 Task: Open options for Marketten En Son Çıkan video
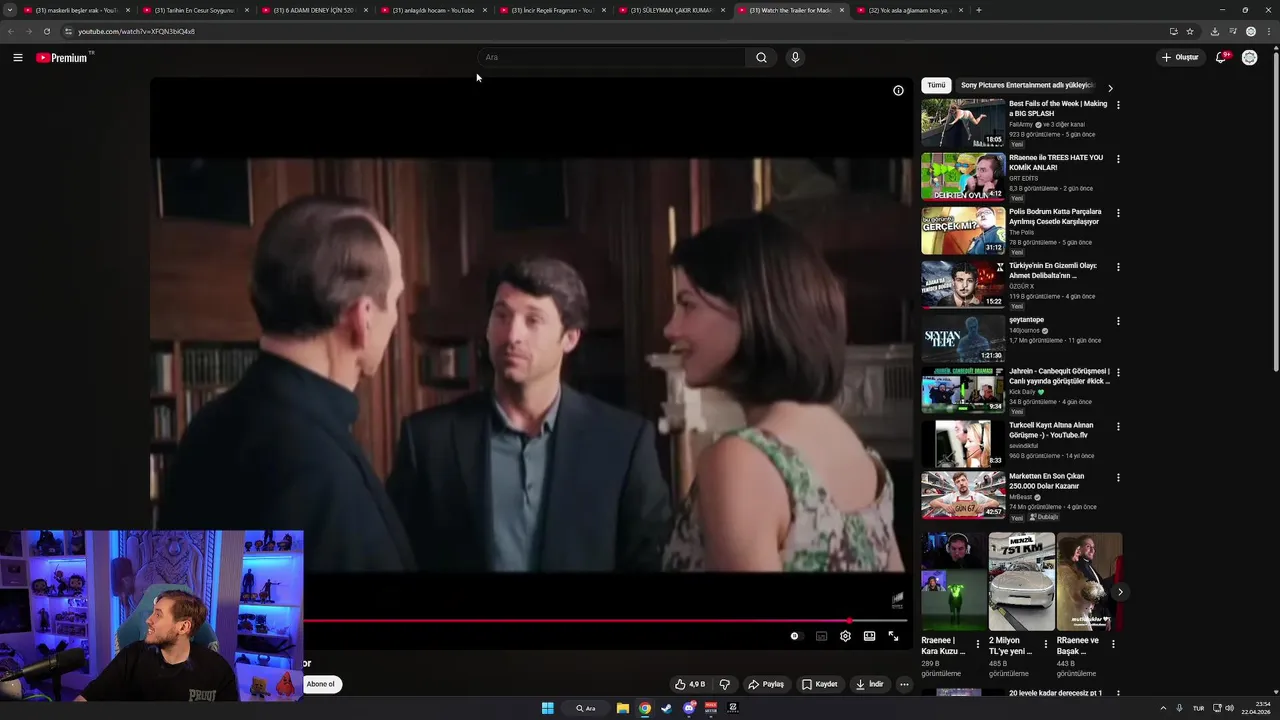pyautogui.click(x=1118, y=478)
